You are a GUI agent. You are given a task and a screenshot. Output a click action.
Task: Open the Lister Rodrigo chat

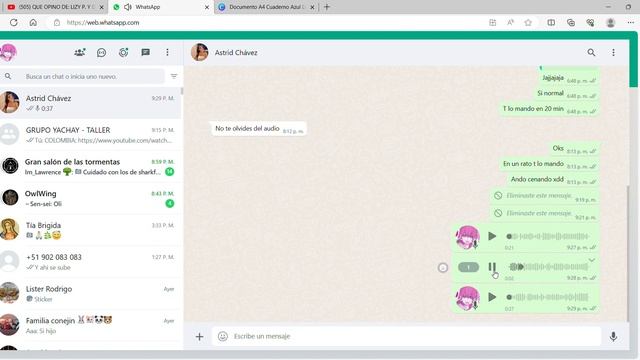[x=91, y=293]
